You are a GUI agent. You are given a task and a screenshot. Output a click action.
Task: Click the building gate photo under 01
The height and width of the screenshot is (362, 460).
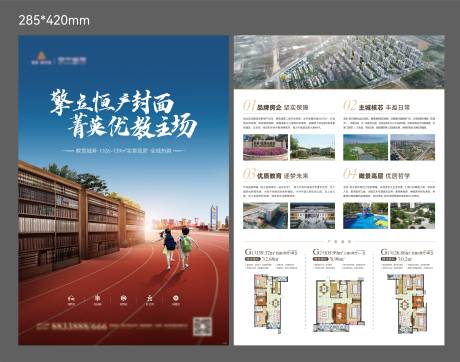pos(312,147)
